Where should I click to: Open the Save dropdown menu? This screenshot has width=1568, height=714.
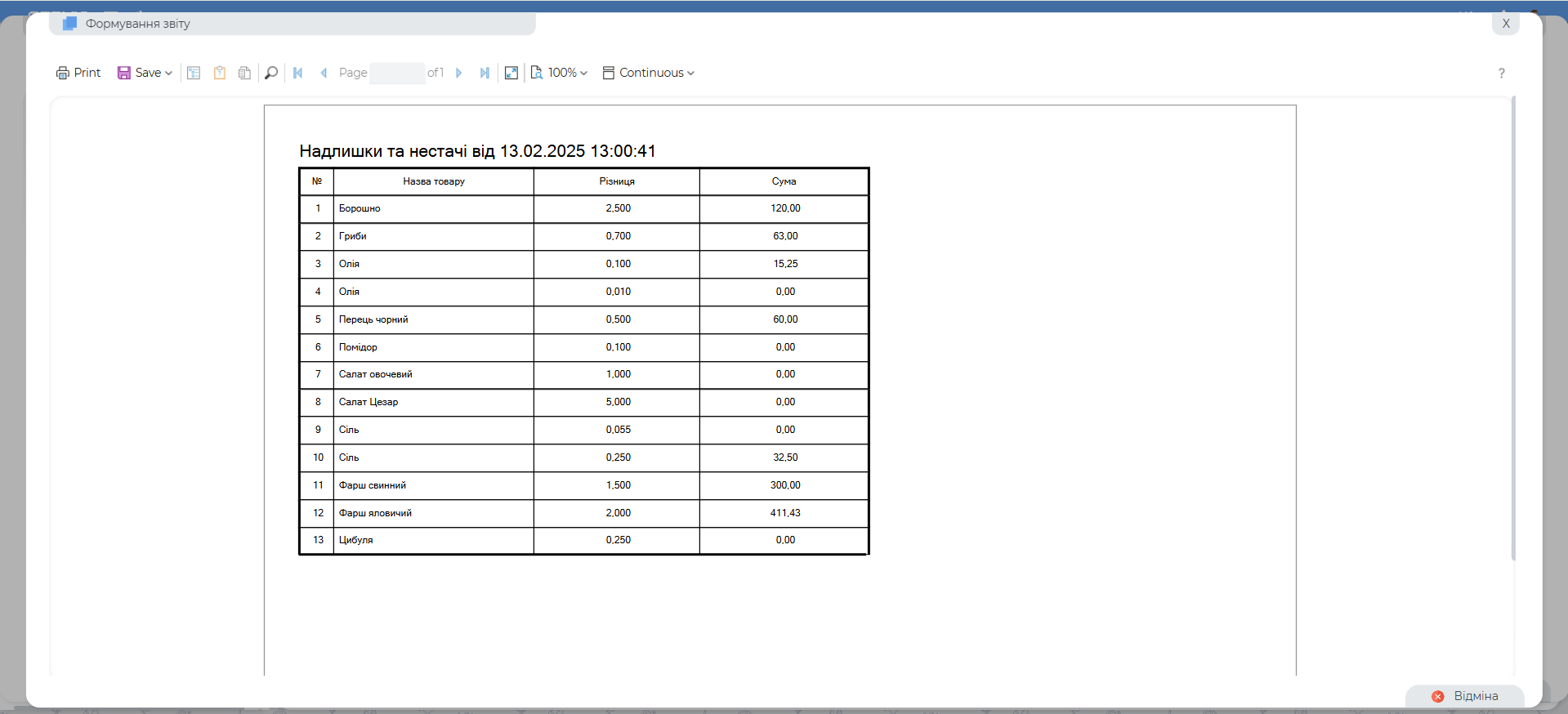pyautogui.click(x=145, y=73)
